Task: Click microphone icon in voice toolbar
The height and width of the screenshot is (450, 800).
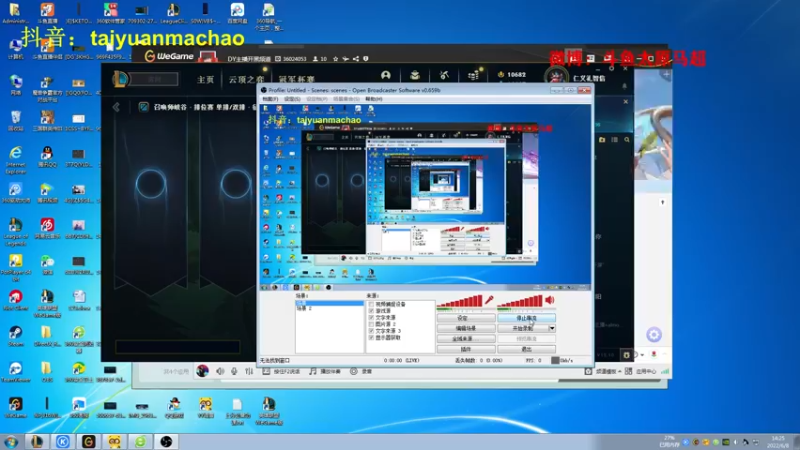Action: click(x=234, y=371)
